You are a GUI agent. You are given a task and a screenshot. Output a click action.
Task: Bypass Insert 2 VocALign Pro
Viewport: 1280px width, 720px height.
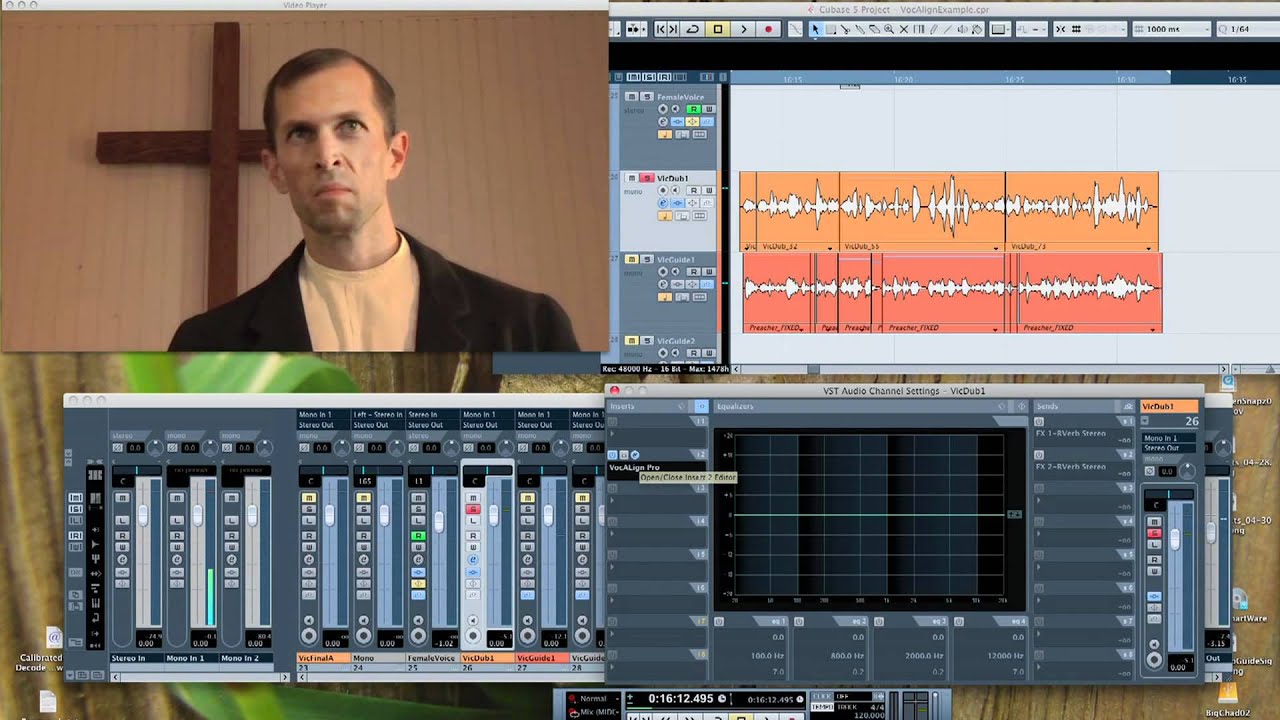[623, 454]
